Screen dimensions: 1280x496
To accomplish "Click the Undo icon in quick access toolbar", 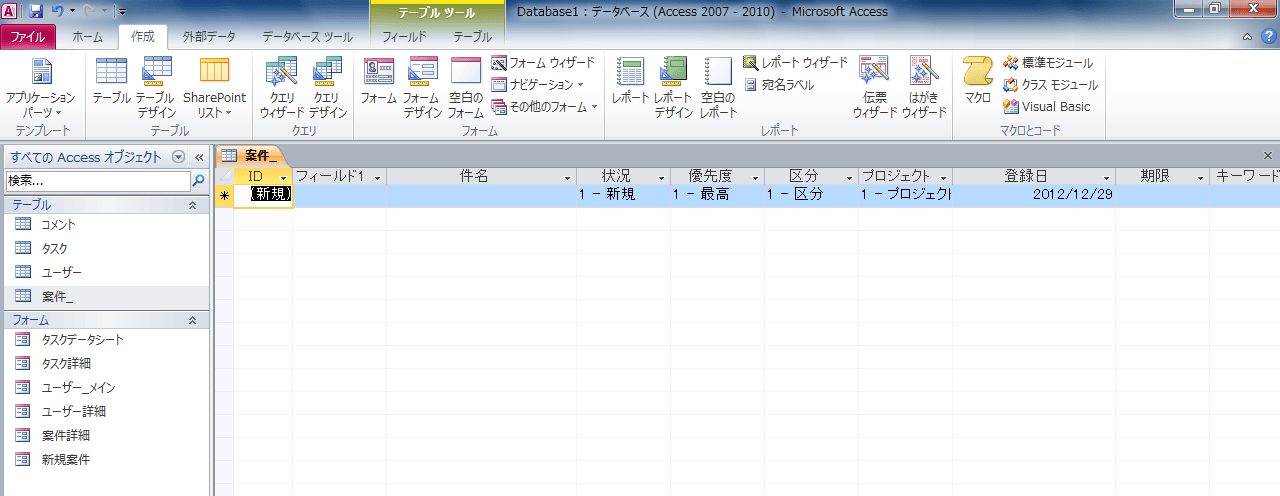I will point(57,10).
